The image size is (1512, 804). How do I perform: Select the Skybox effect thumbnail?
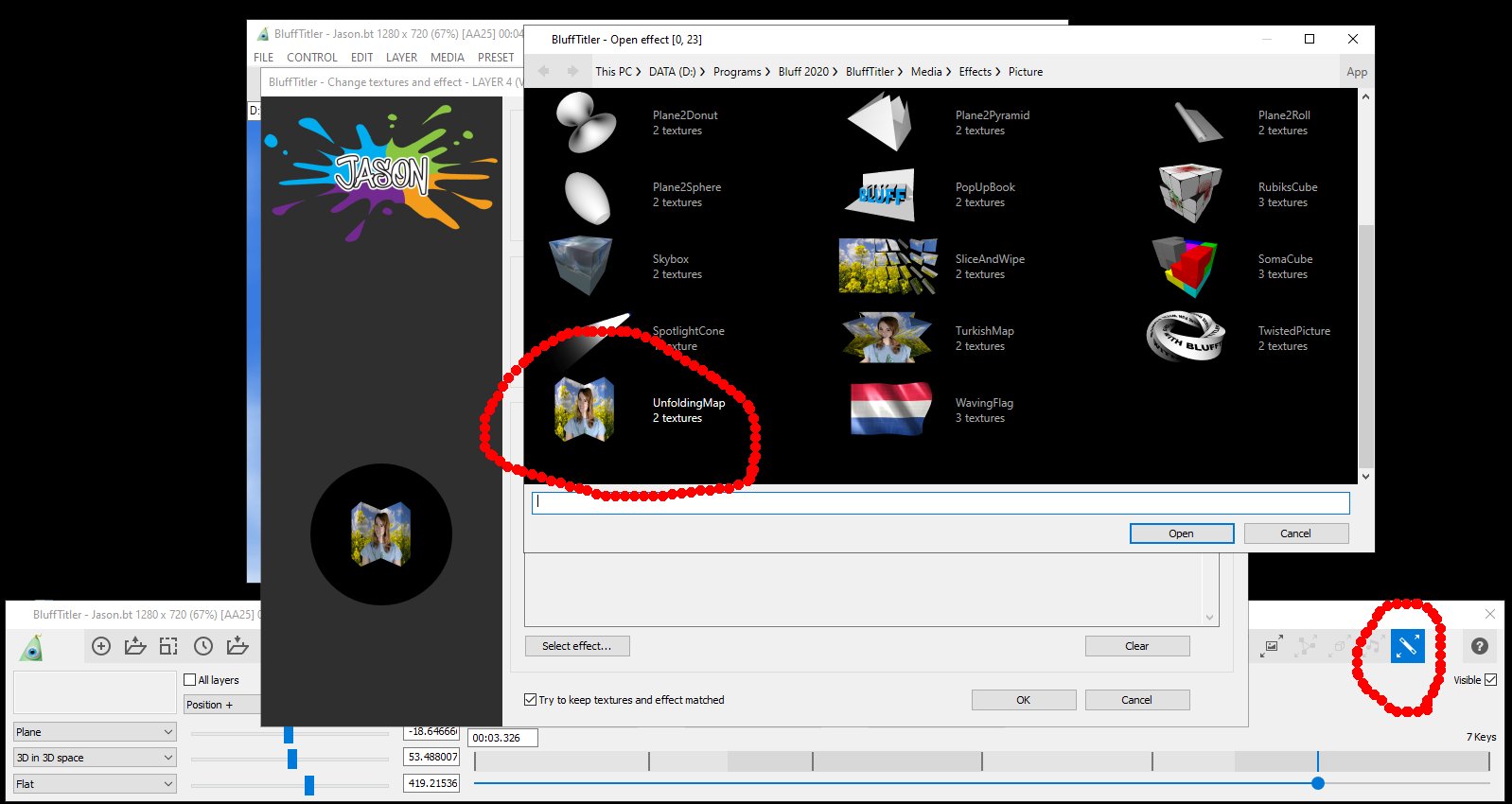(580, 266)
